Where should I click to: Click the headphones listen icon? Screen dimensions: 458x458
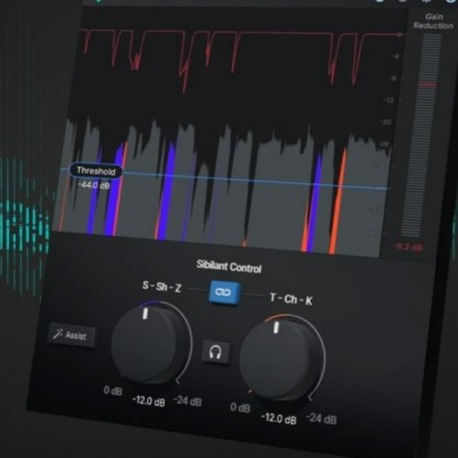coord(216,352)
